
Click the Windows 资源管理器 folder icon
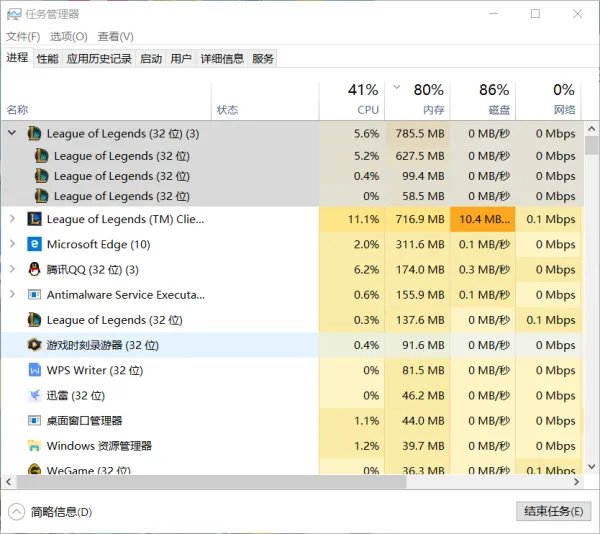click(34, 446)
